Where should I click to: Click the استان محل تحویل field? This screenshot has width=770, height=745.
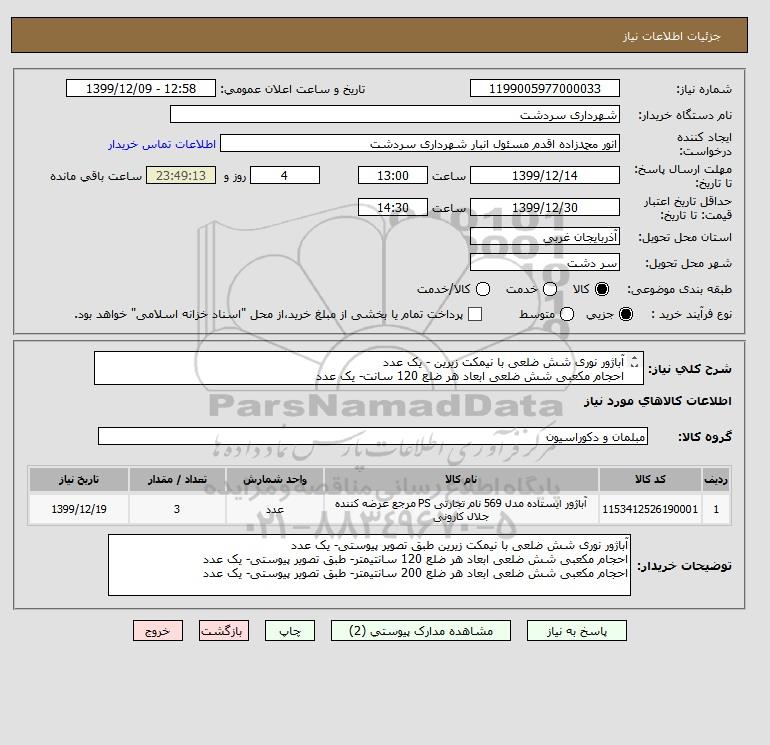pyautogui.click(x=545, y=237)
